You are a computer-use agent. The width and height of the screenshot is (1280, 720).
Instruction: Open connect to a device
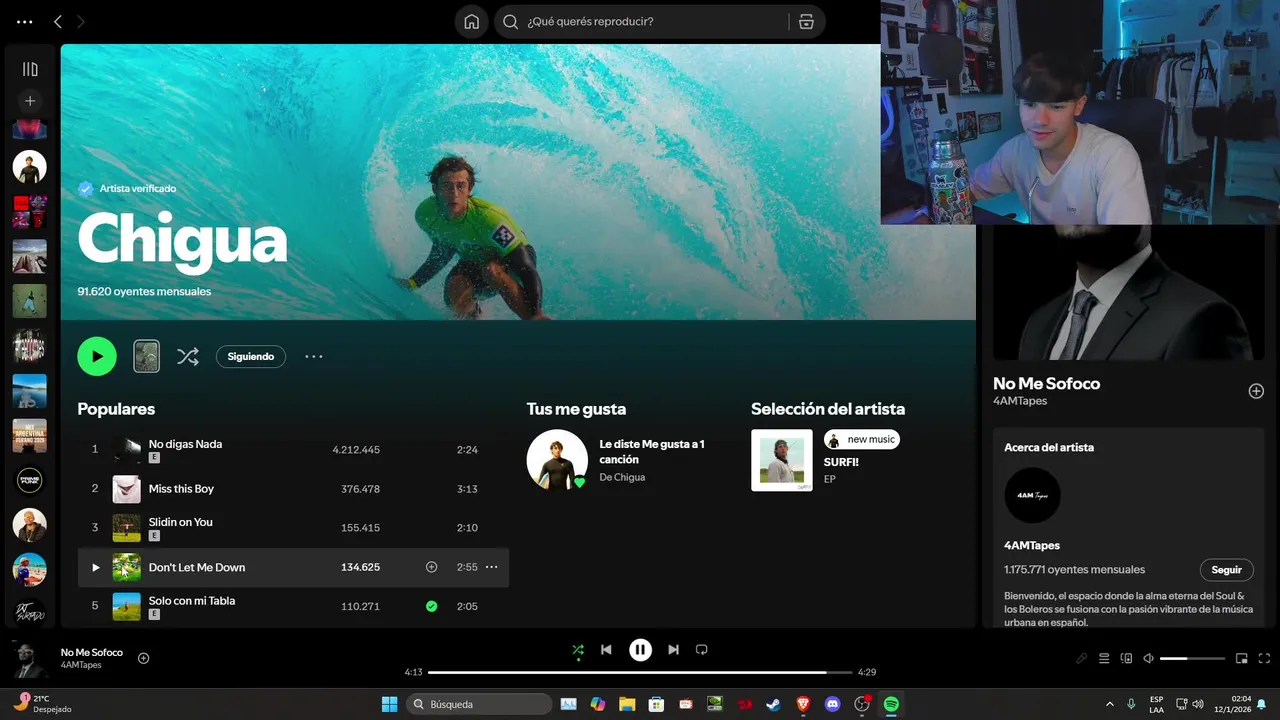(1127, 659)
